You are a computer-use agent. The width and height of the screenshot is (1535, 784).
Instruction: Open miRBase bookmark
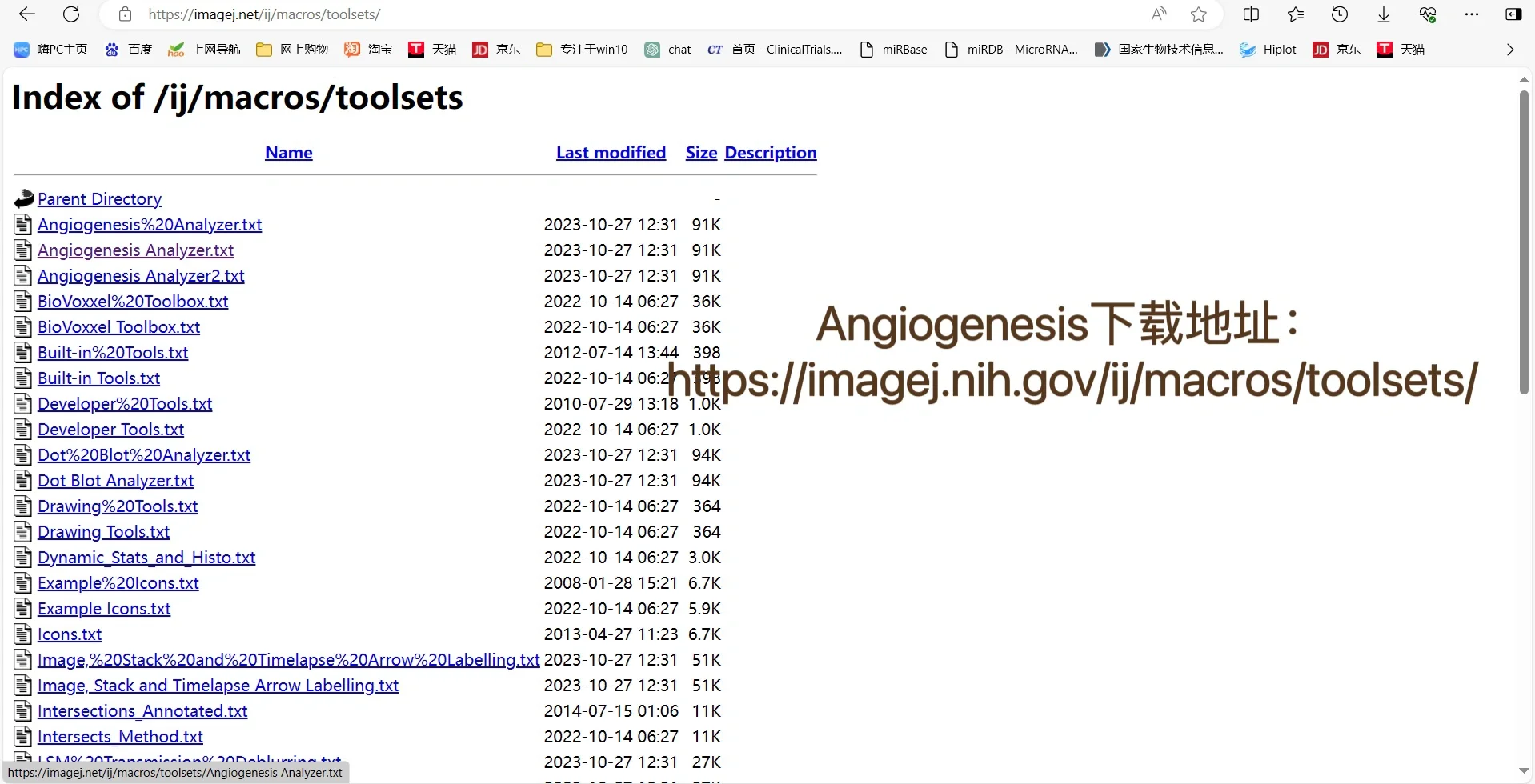pyautogui.click(x=893, y=50)
